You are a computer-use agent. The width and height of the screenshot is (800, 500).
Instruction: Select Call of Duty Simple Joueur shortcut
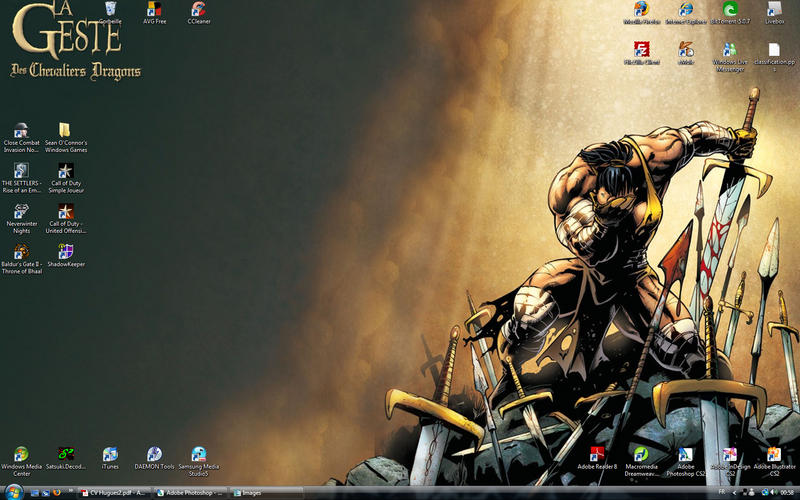point(66,178)
